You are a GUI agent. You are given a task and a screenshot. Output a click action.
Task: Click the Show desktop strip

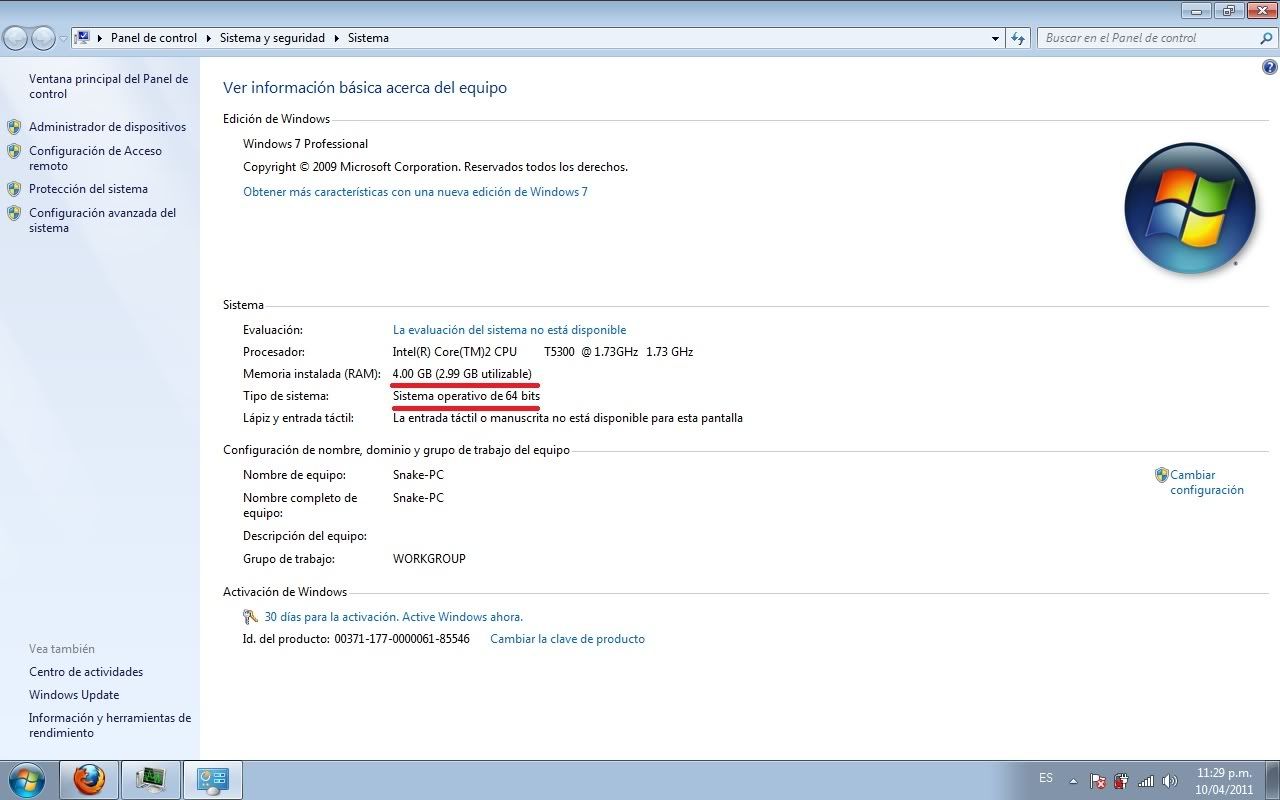click(1272, 780)
